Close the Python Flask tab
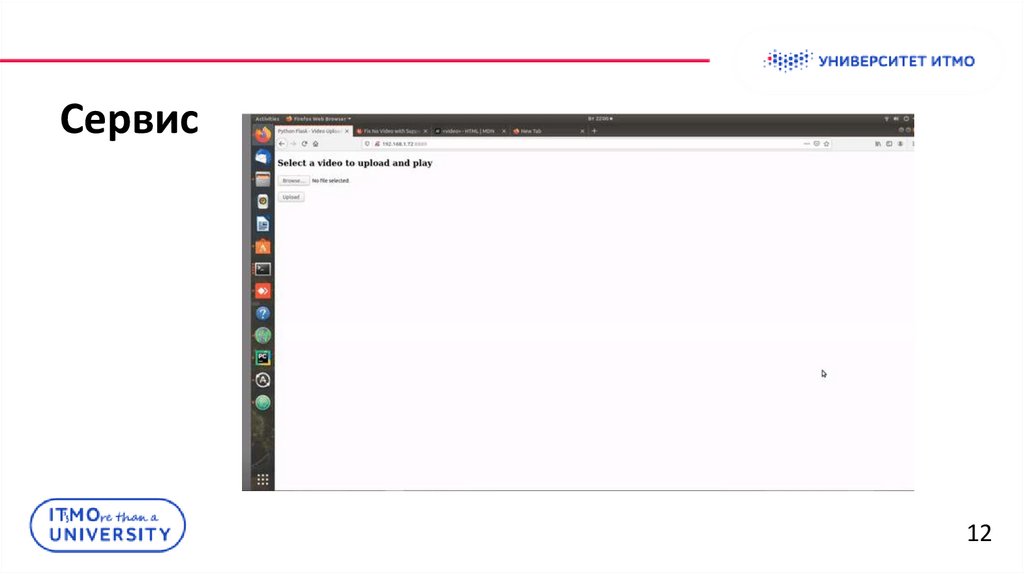1024x574 pixels. coord(347,131)
